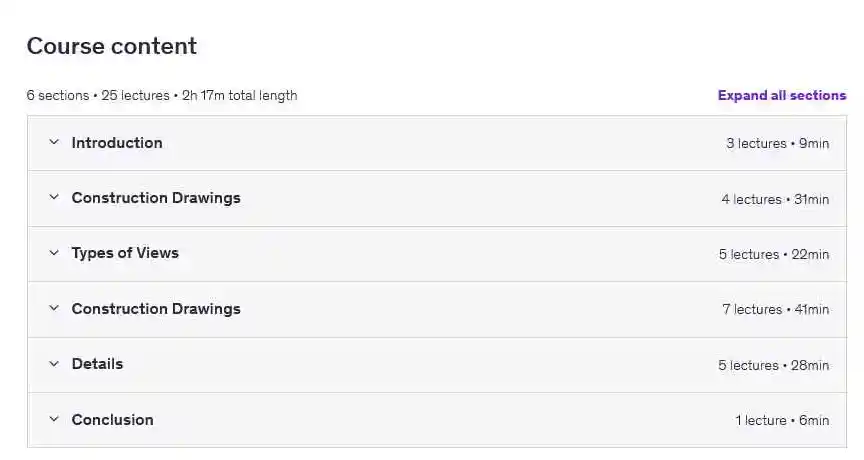864x460 pixels.
Task: Click the chevron icon beside Introduction
Action: point(54,143)
